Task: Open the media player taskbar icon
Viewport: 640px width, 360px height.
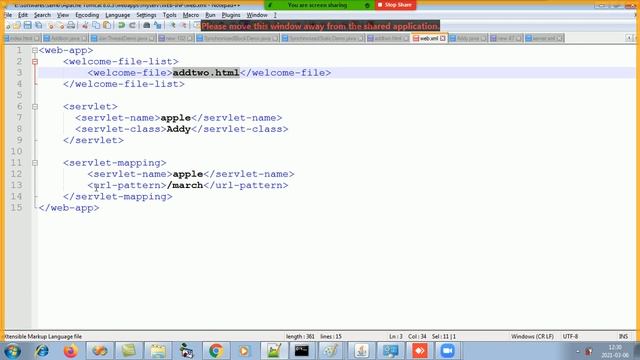Action: coord(244,351)
